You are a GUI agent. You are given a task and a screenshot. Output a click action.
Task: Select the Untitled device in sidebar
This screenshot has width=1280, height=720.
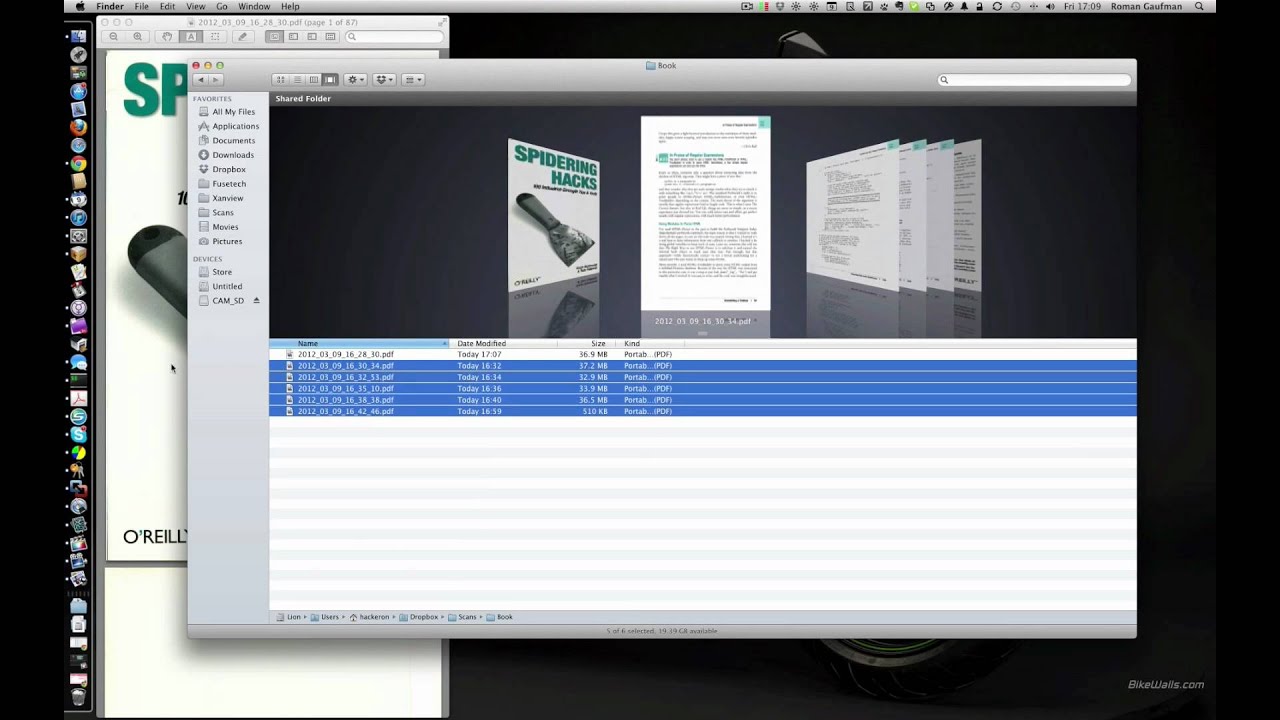pos(220,286)
